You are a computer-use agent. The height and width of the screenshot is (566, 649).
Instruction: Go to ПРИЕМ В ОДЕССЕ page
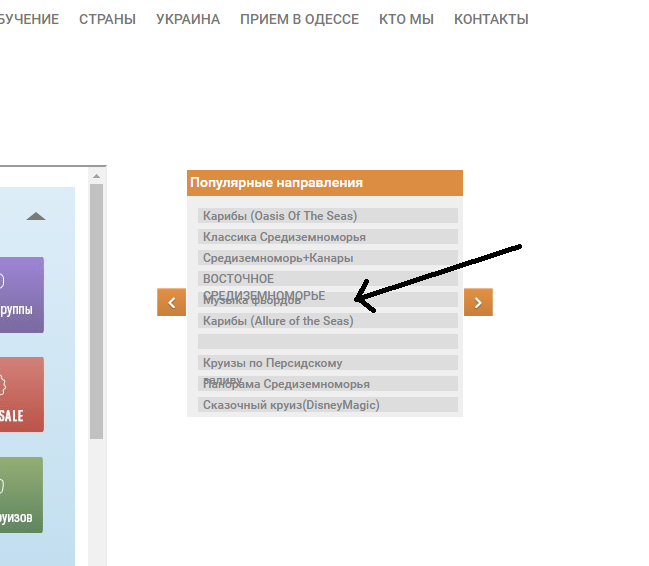pos(299,19)
